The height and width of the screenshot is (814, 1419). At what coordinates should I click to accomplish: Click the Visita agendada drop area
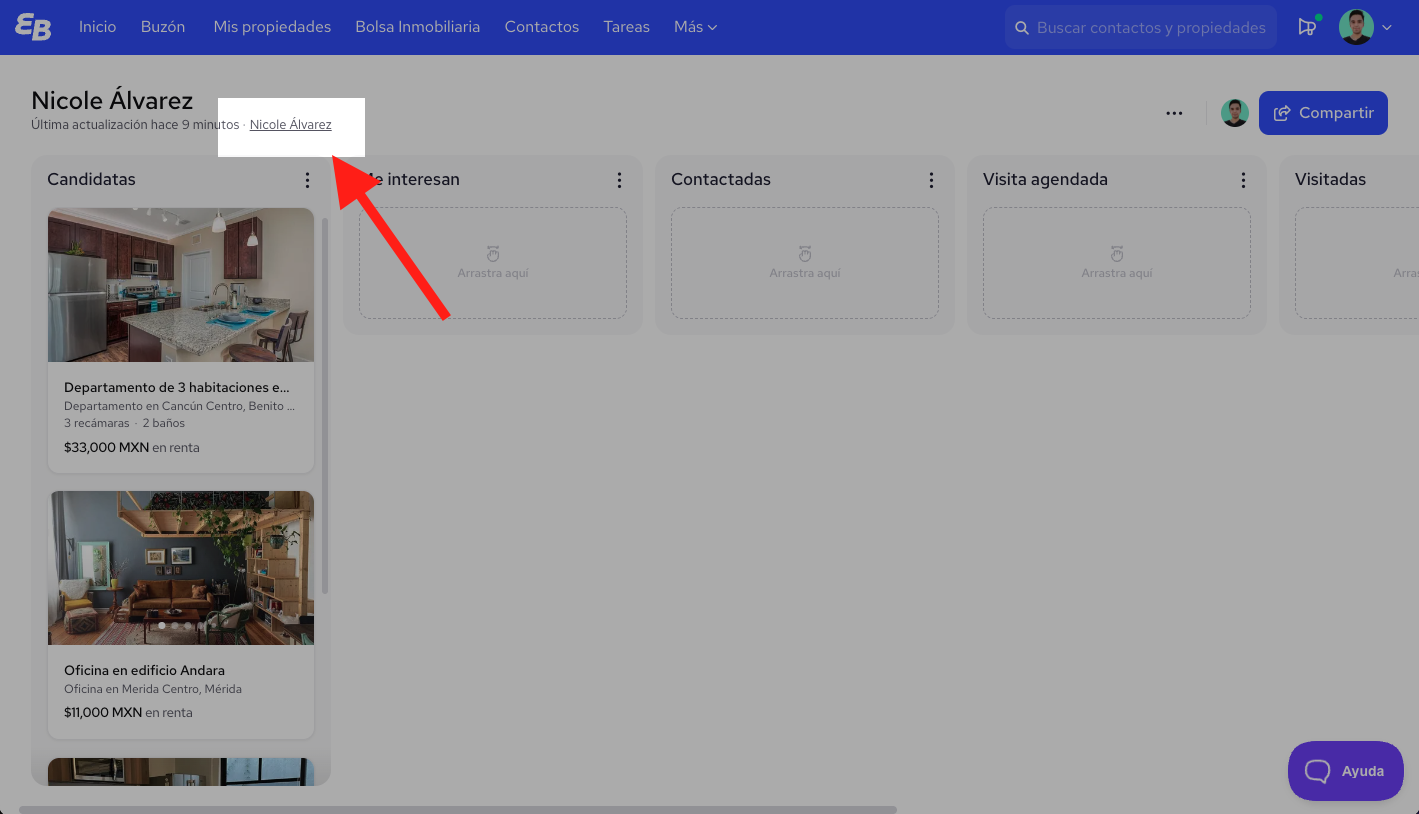pos(1117,263)
